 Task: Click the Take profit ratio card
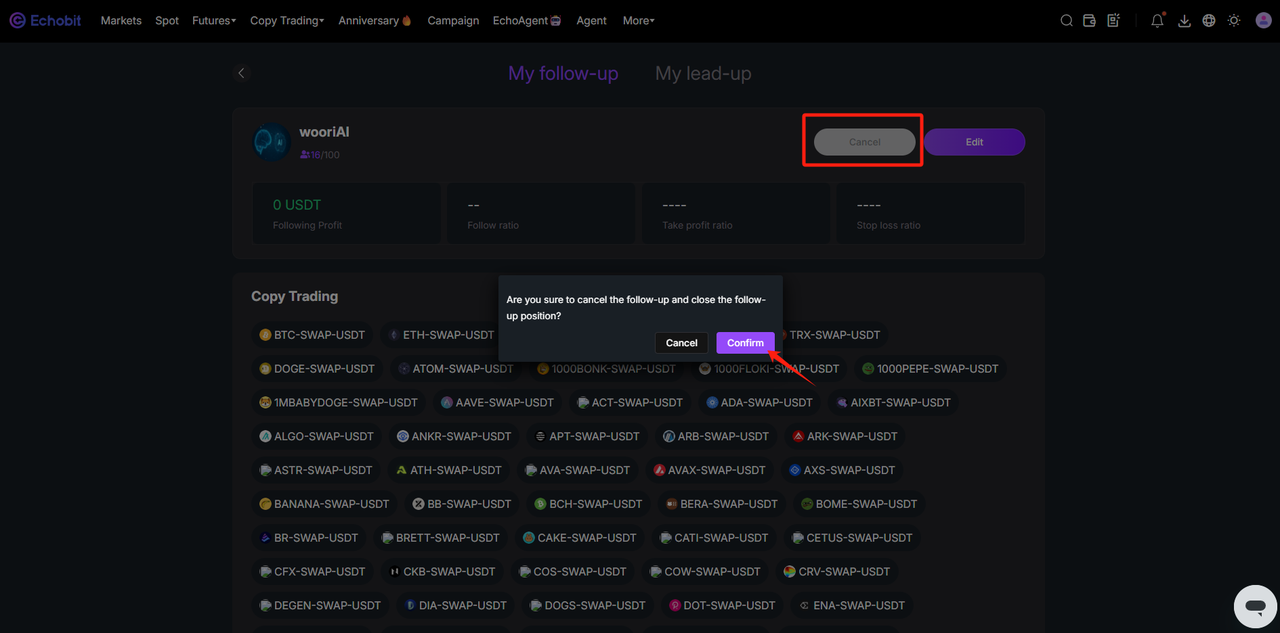coord(735,213)
